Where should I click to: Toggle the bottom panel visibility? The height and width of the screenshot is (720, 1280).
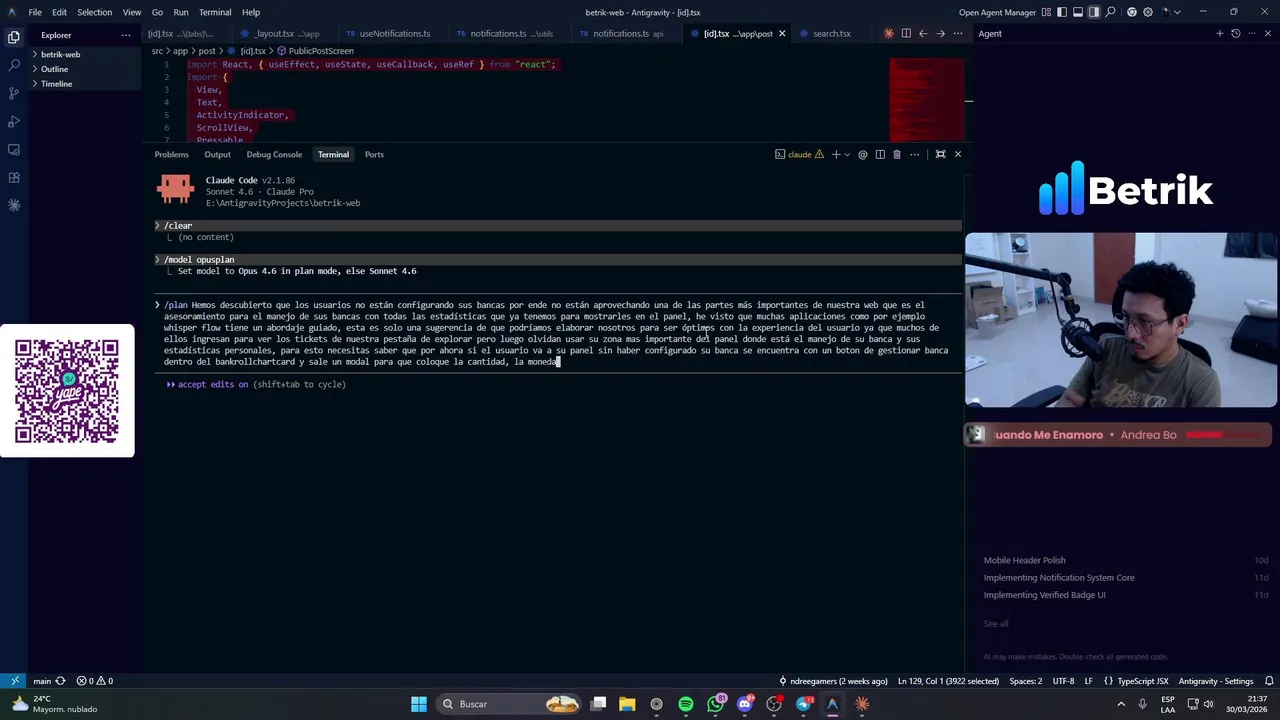pyautogui.click(x=1078, y=12)
